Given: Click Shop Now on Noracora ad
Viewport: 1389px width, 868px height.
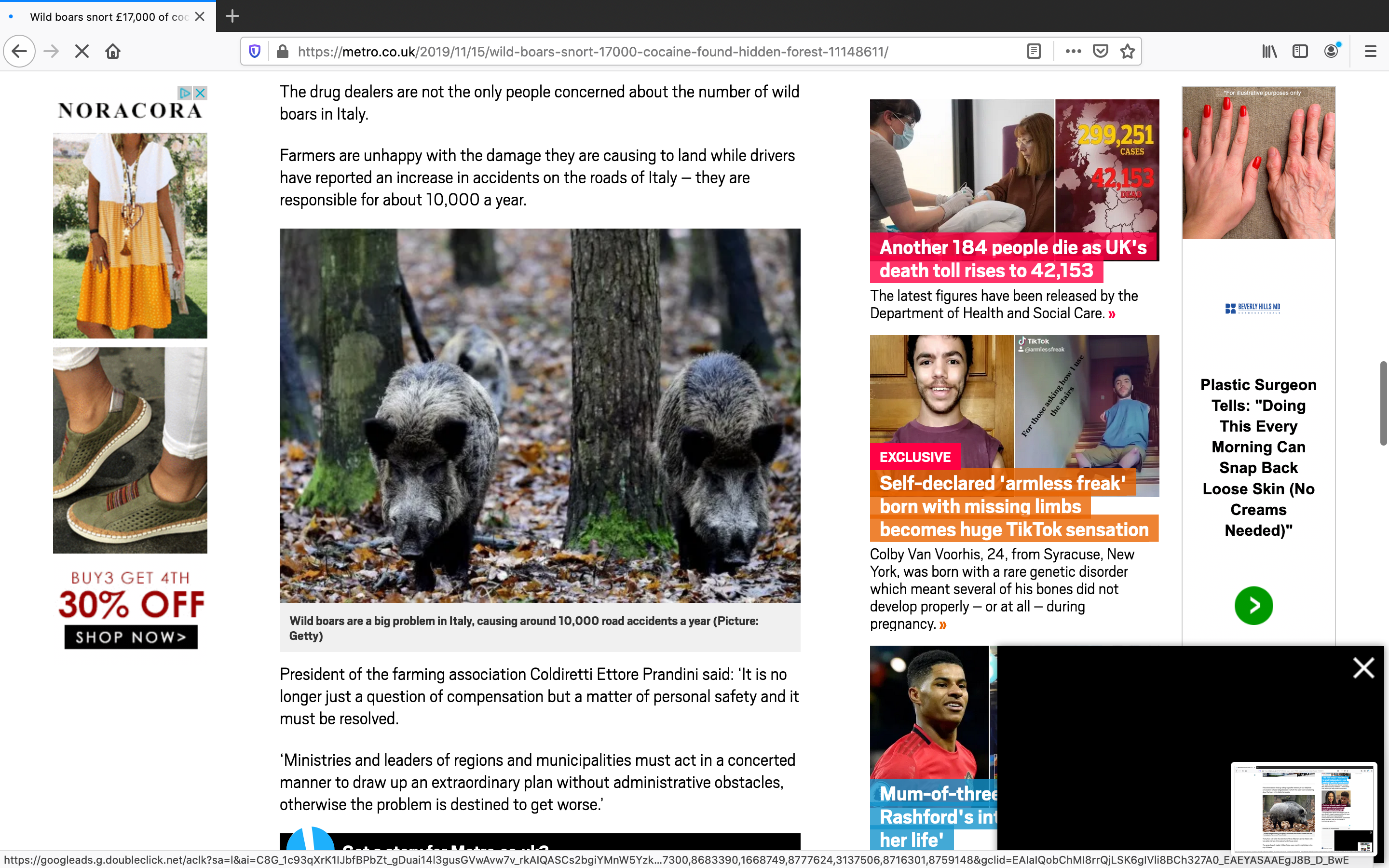Looking at the screenshot, I should coord(131,637).
